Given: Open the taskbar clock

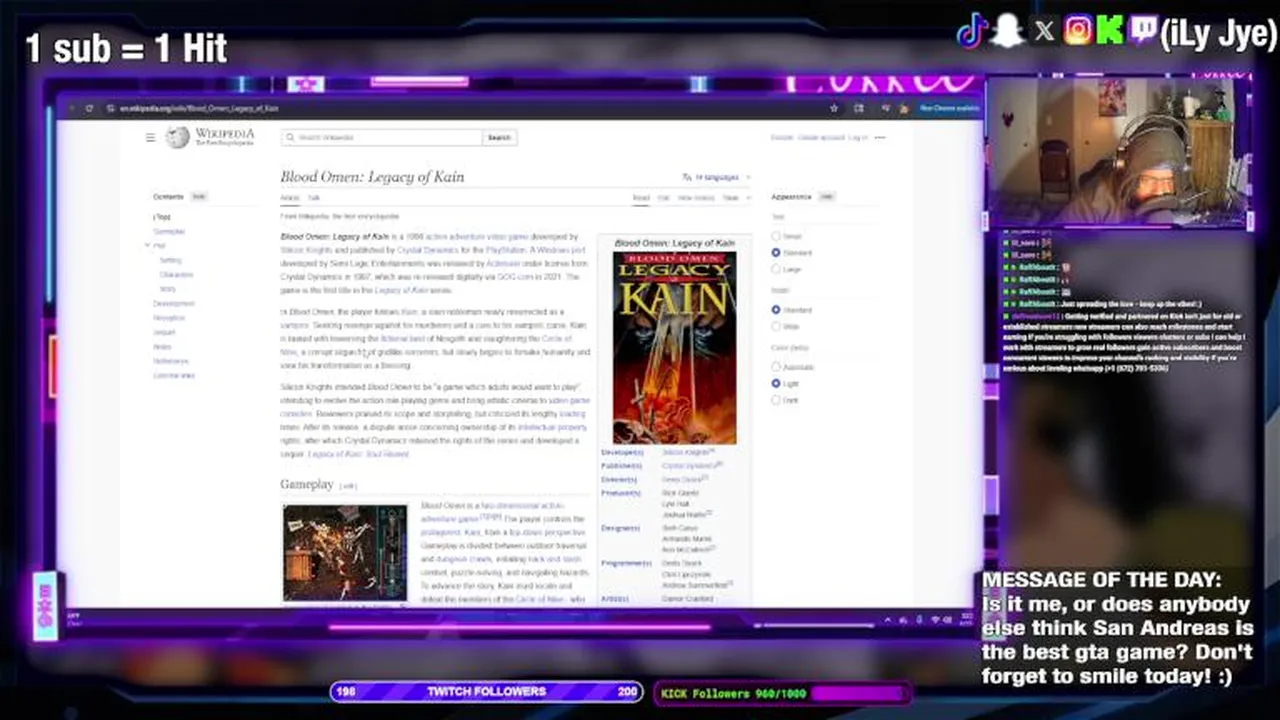Looking at the screenshot, I should coord(967,620).
